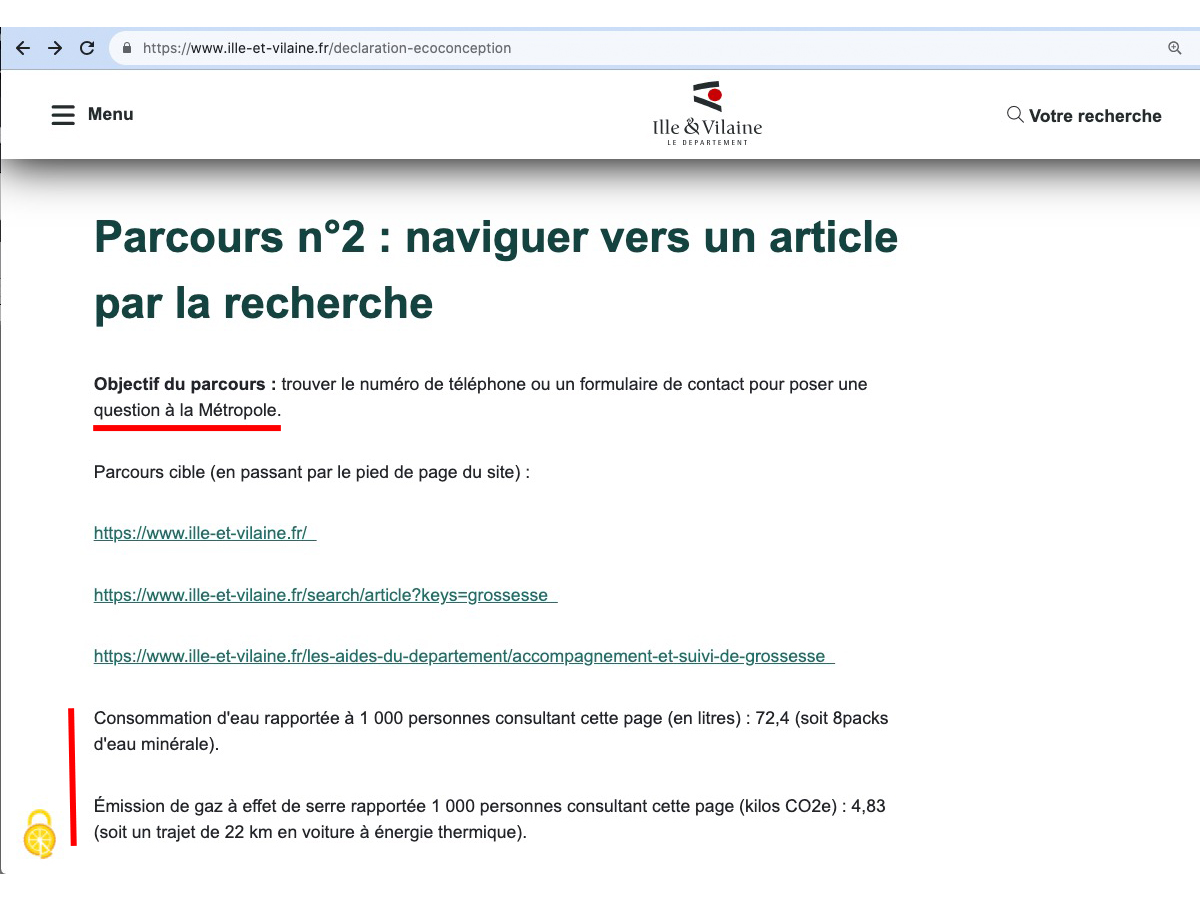Click the padlock site security icon
1200x900 pixels.
click(127, 48)
